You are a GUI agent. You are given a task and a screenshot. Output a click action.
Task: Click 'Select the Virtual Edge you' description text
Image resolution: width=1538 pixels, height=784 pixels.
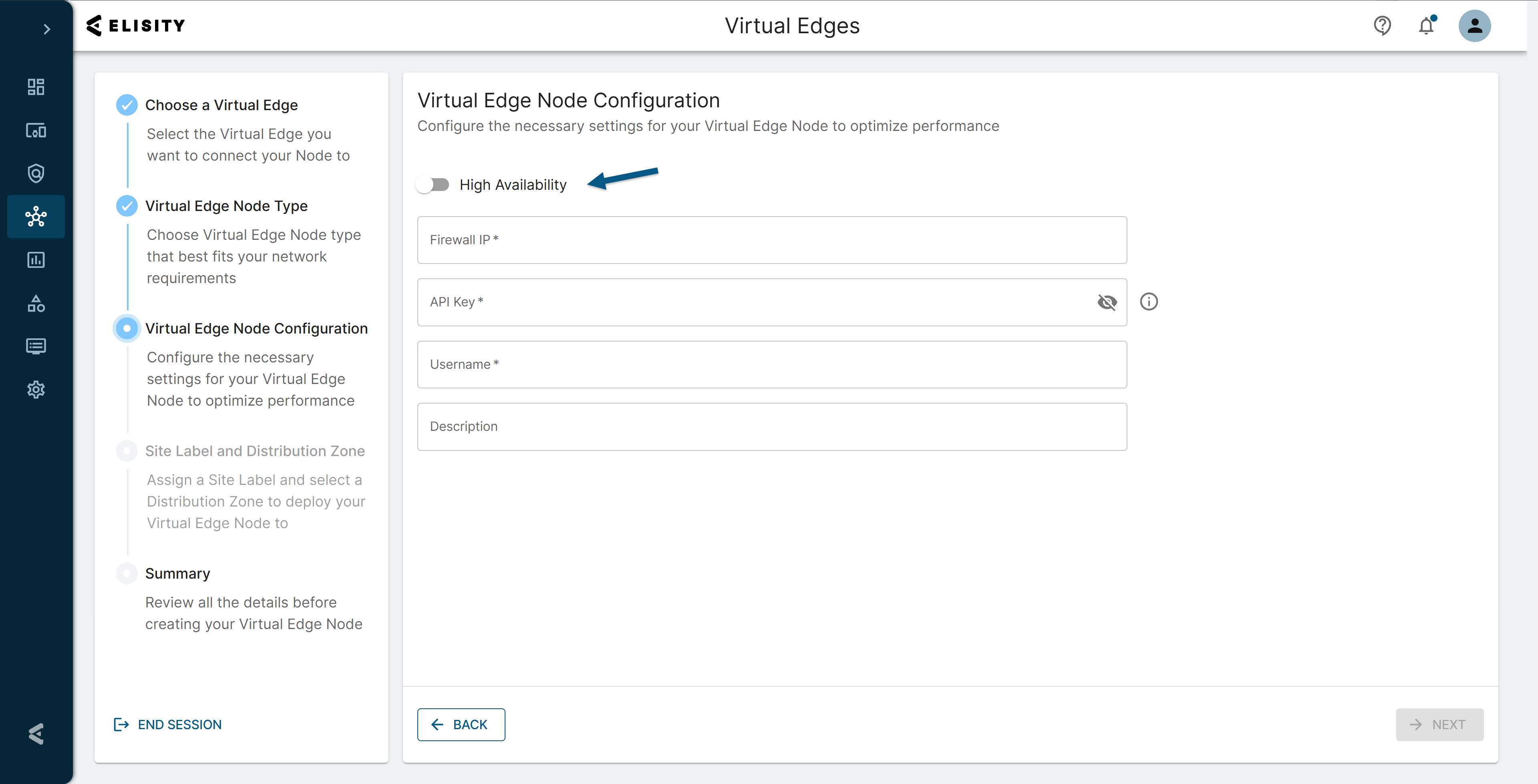[239, 134]
